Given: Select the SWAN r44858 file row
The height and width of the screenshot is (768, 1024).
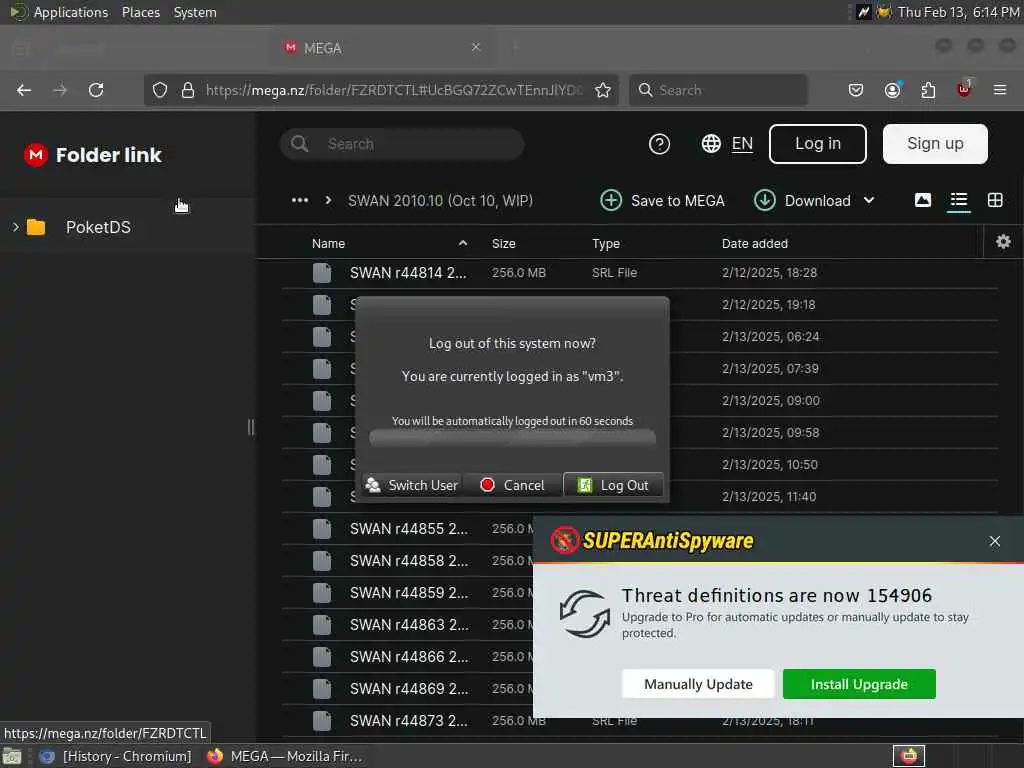Looking at the screenshot, I should click(408, 560).
